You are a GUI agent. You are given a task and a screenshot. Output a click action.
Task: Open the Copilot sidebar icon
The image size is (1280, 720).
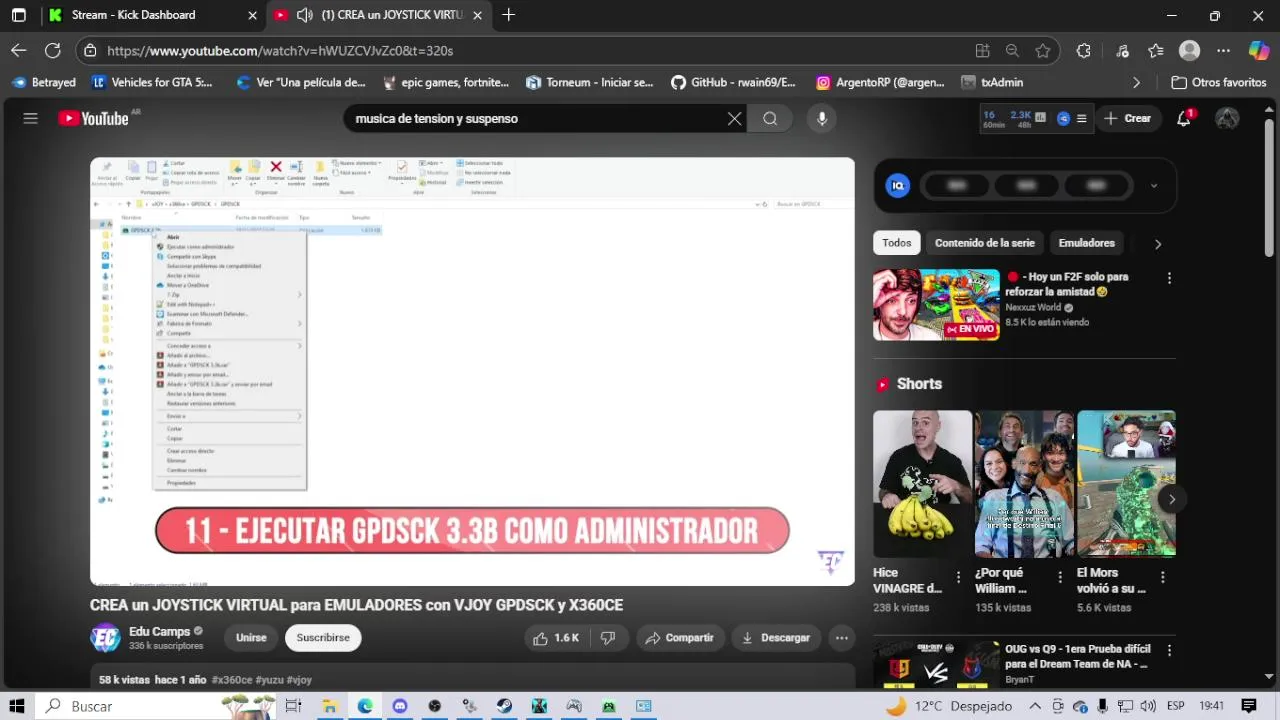click(x=1259, y=50)
